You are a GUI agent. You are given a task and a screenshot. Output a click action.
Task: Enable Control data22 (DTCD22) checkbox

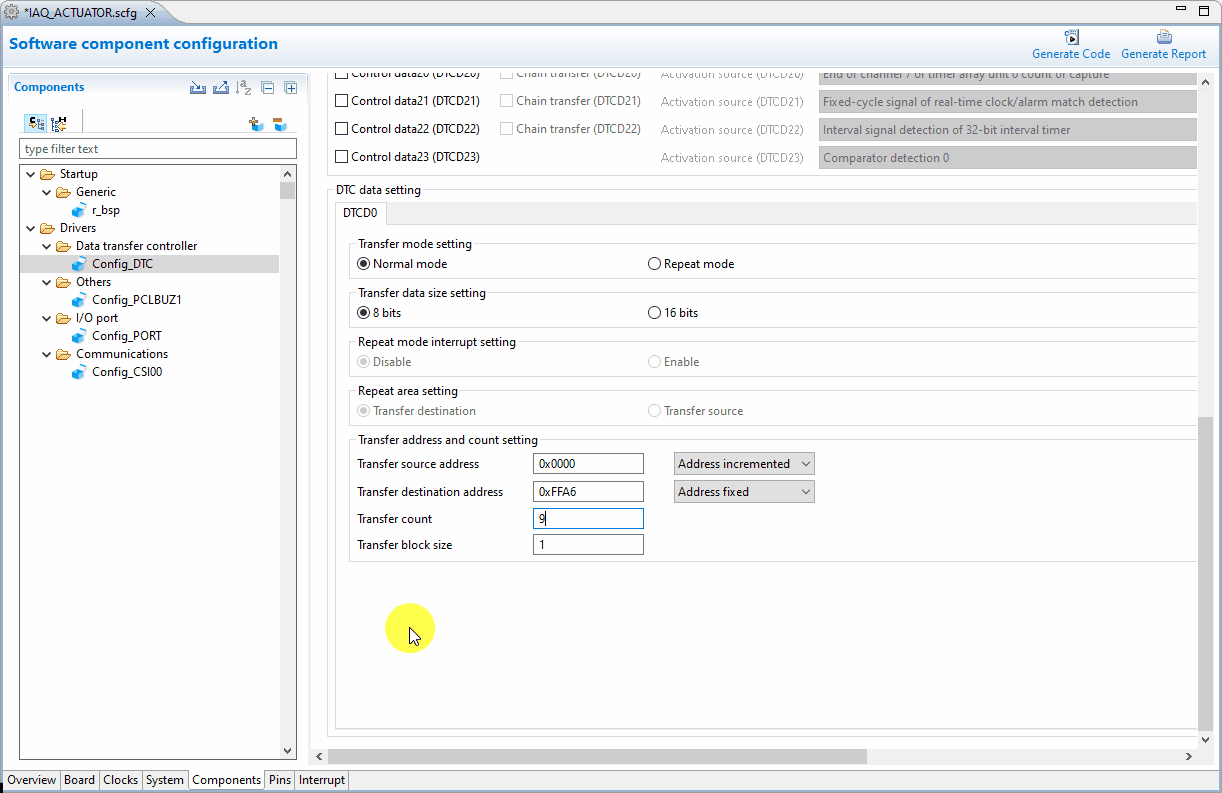coord(342,129)
